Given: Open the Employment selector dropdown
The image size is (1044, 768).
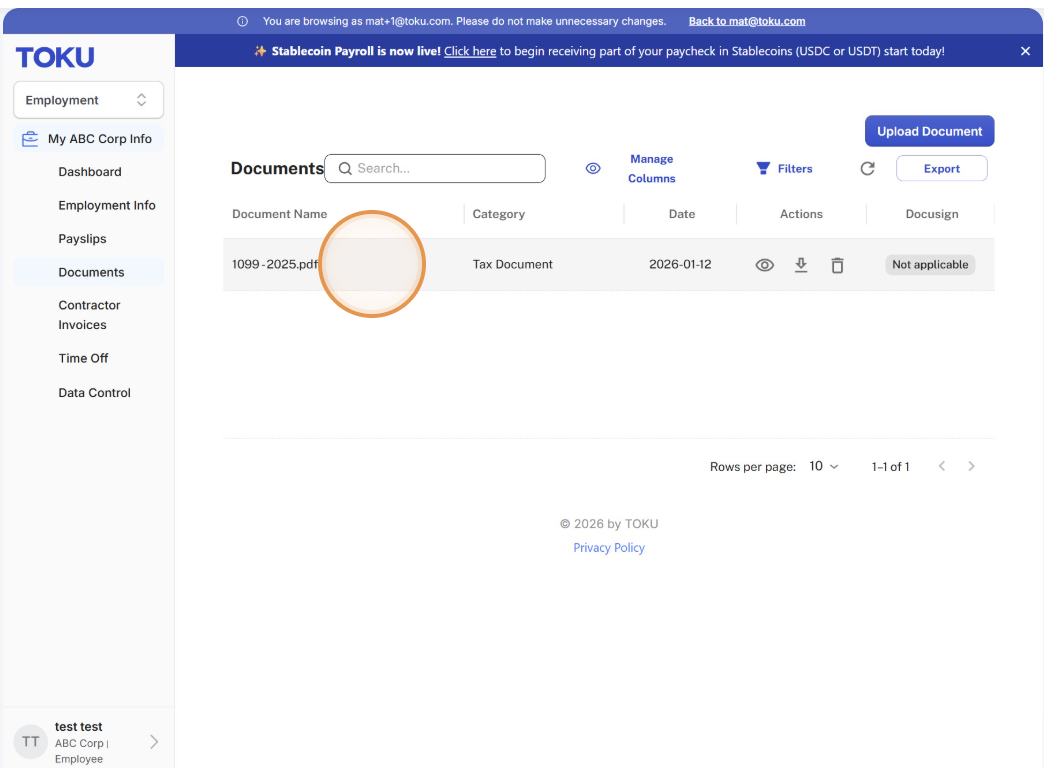Looking at the screenshot, I should [x=89, y=100].
